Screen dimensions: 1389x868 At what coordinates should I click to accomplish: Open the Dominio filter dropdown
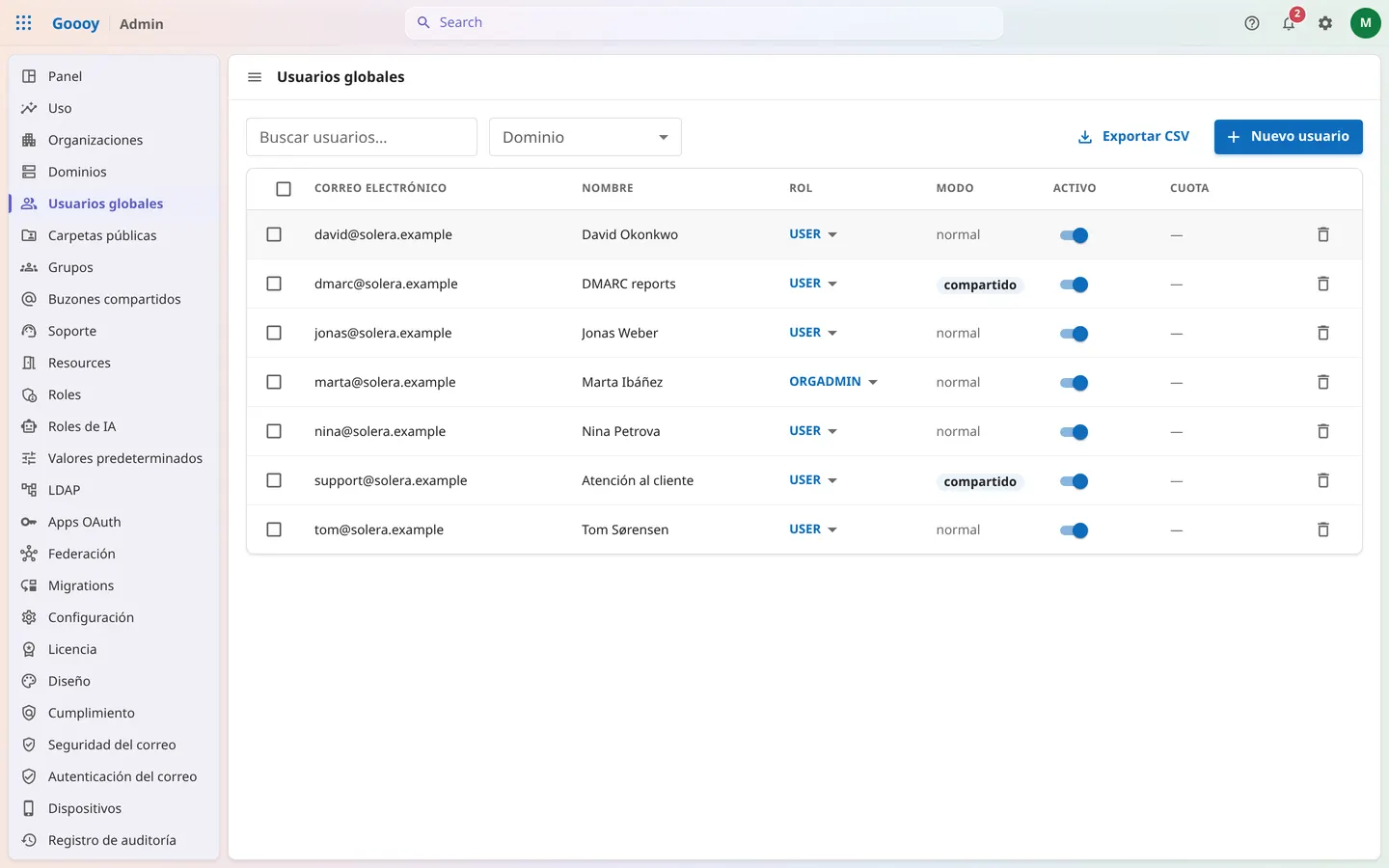click(586, 137)
